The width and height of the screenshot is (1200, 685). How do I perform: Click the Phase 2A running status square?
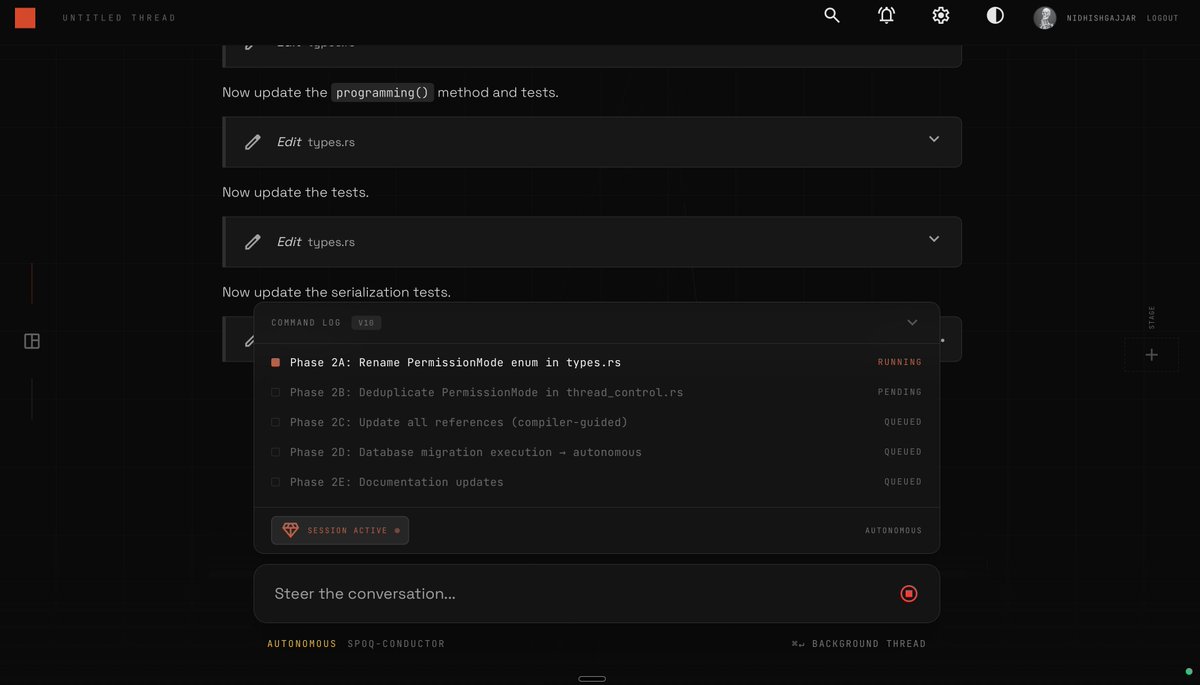tap(275, 362)
